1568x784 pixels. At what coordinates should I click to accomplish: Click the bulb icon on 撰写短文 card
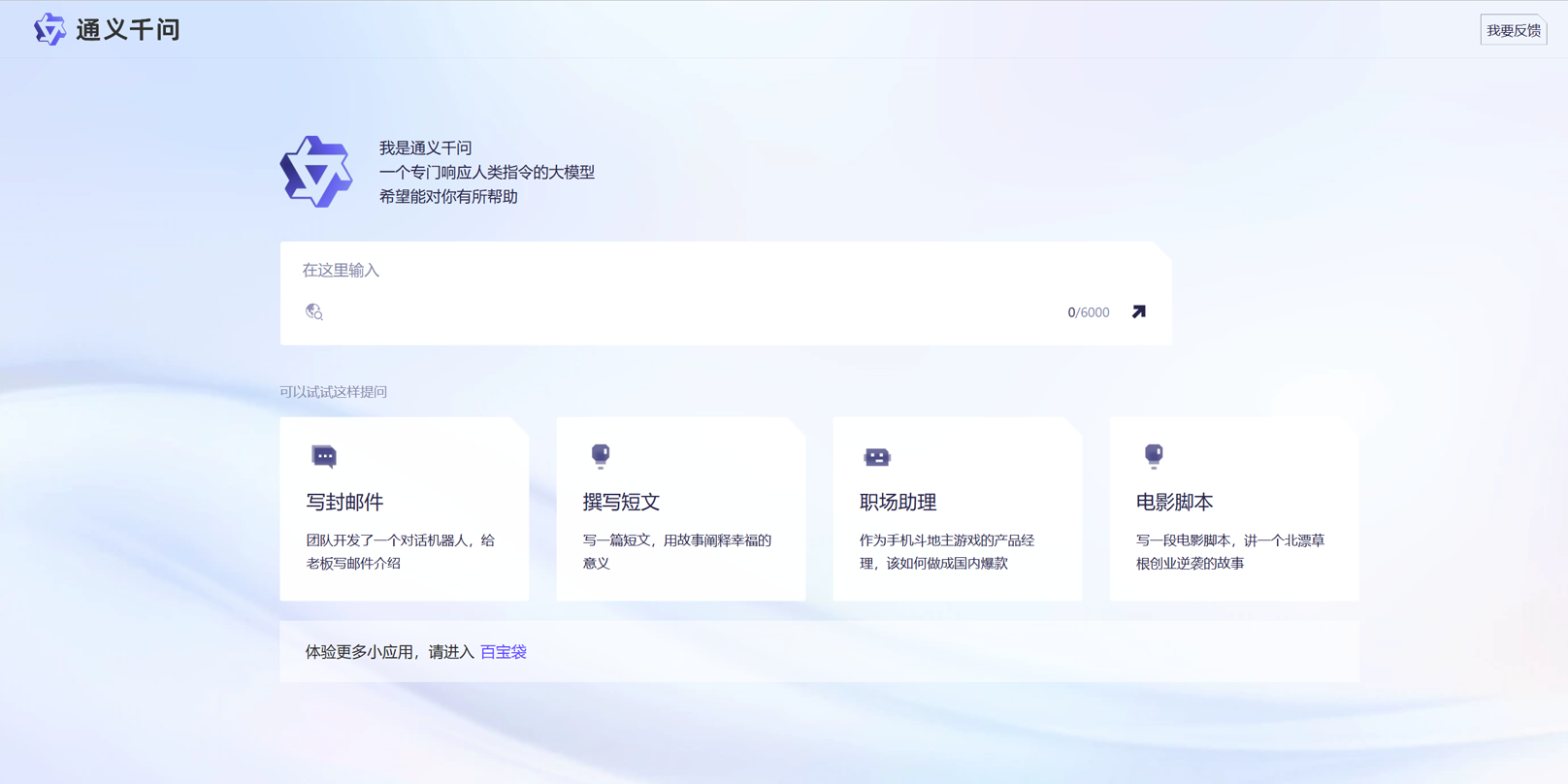pyautogui.click(x=601, y=456)
